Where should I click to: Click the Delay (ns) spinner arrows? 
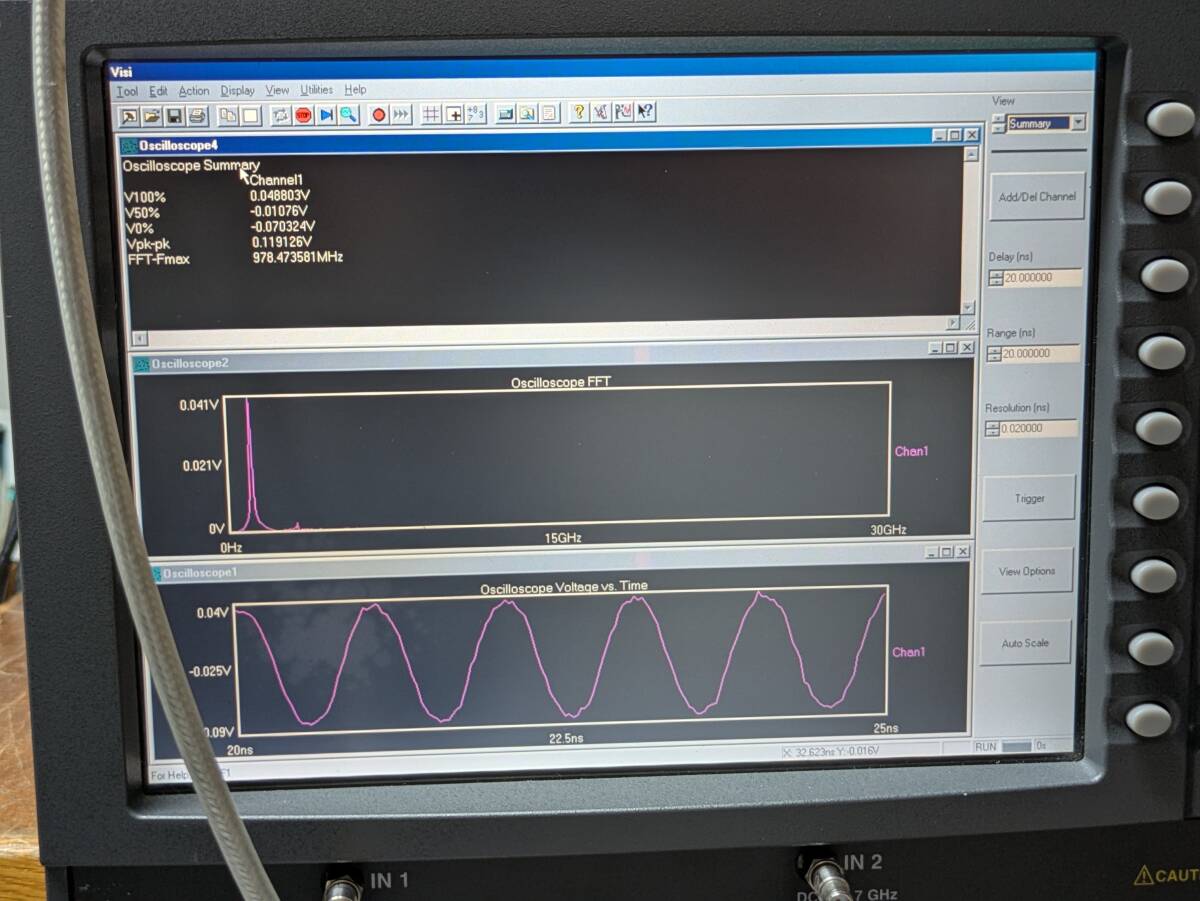(x=995, y=278)
